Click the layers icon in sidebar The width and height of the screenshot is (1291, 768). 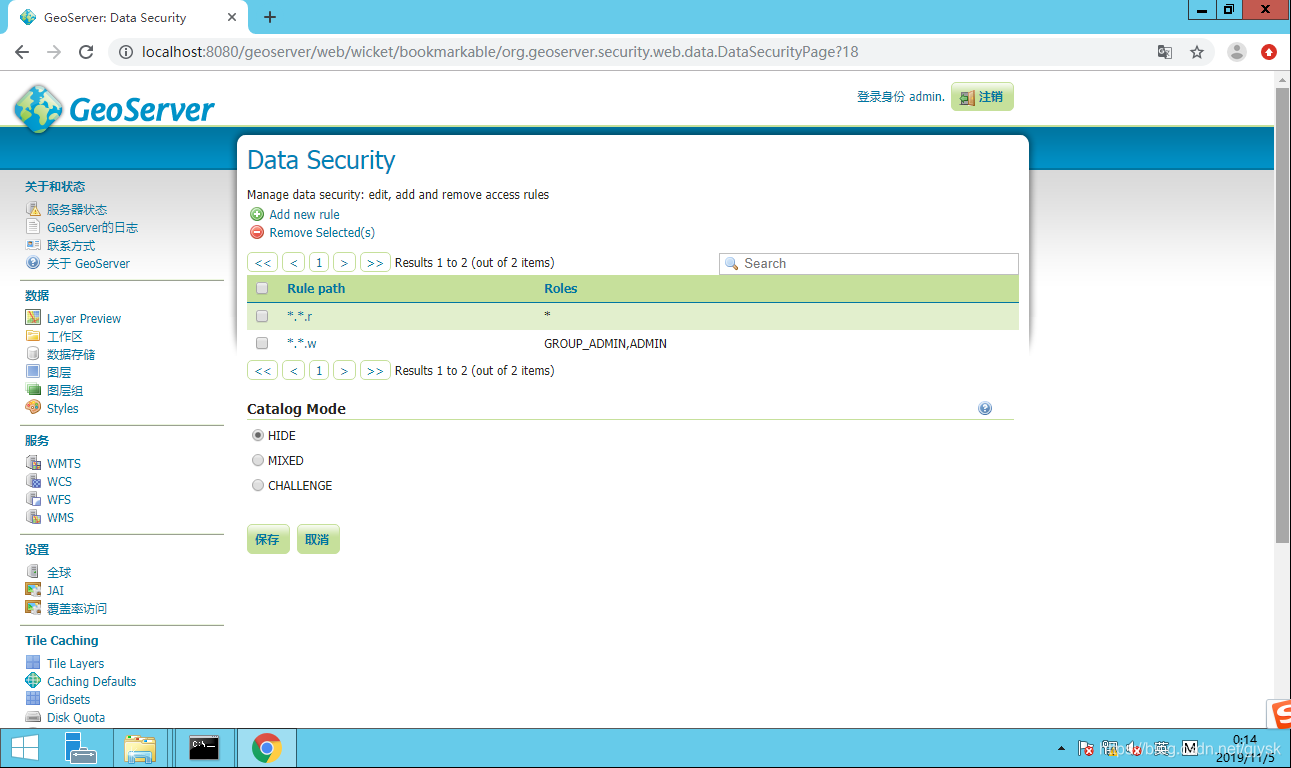click(33, 372)
